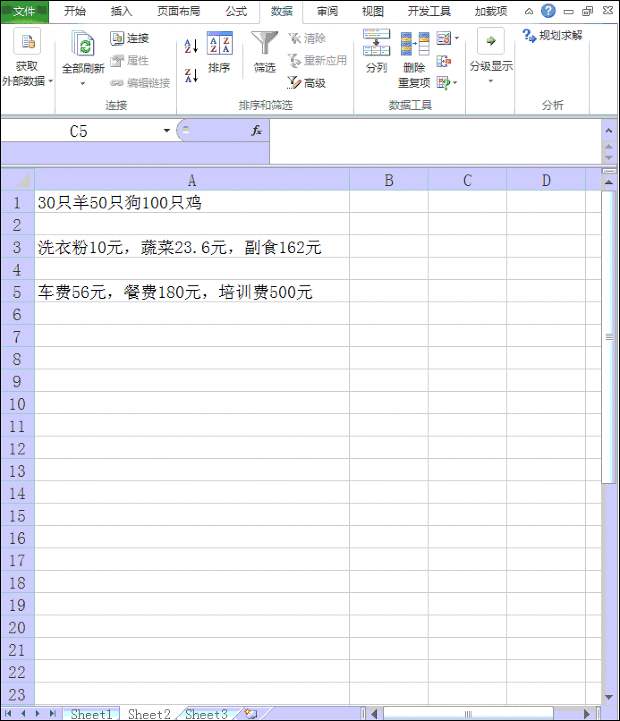
Task: Select the Sheet2 worksheet tab
Action: click(149, 714)
